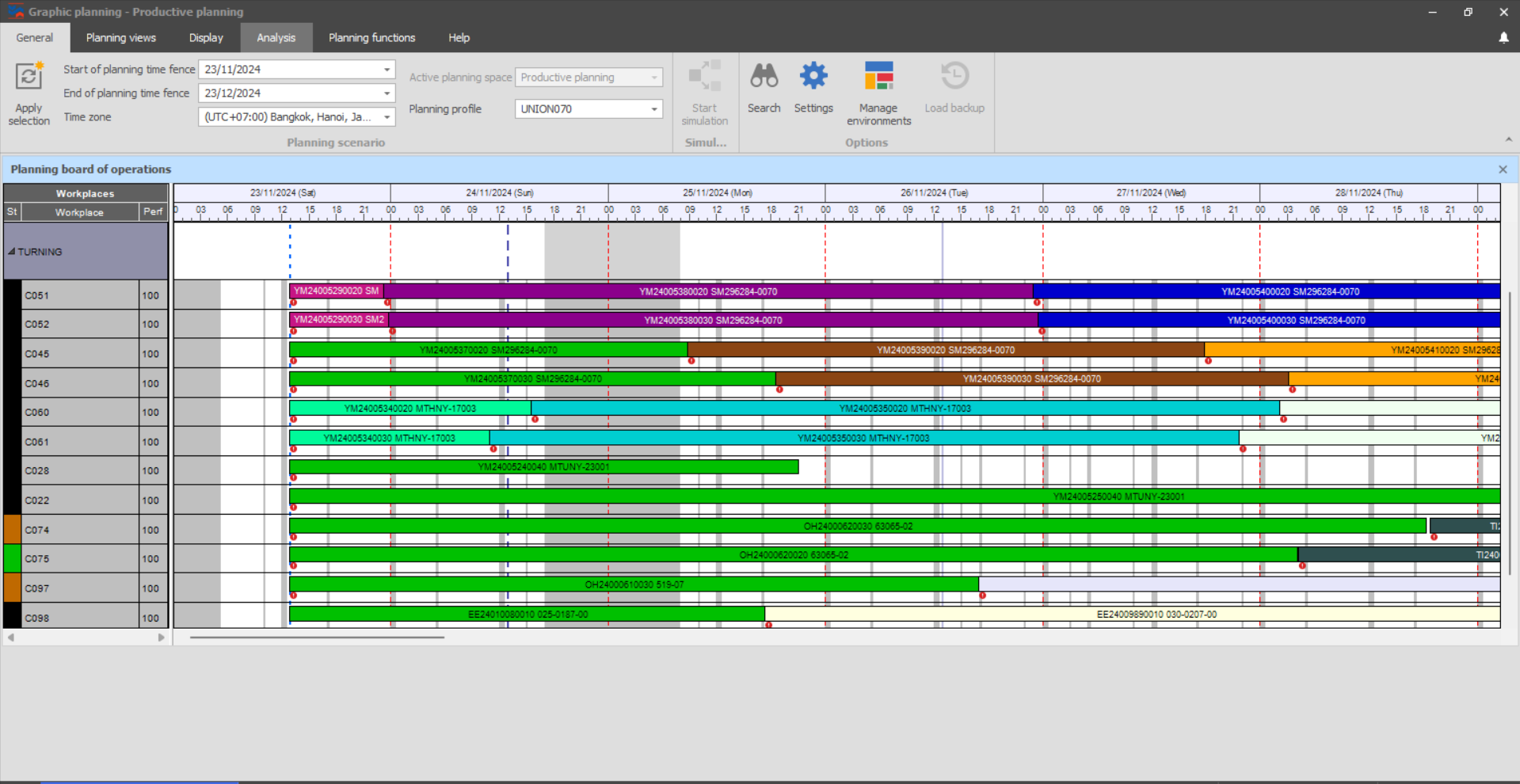Click the Start simulation icon

click(704, 77)
